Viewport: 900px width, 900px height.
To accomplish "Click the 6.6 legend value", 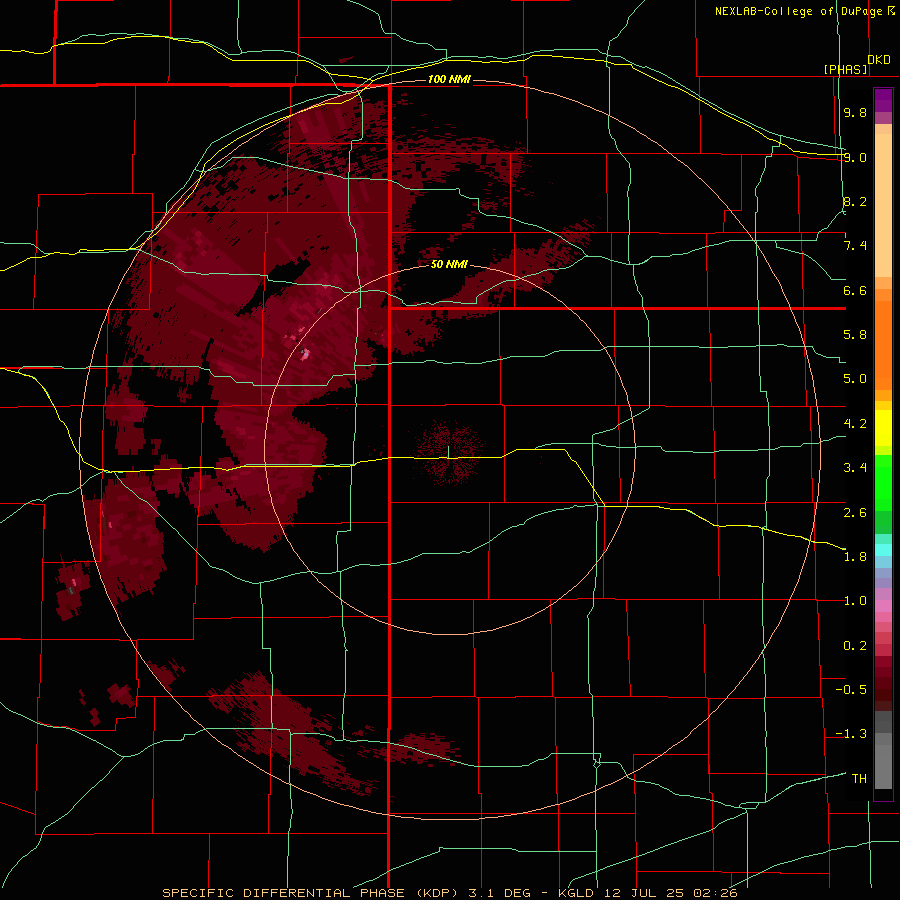I will click(855, 290).
